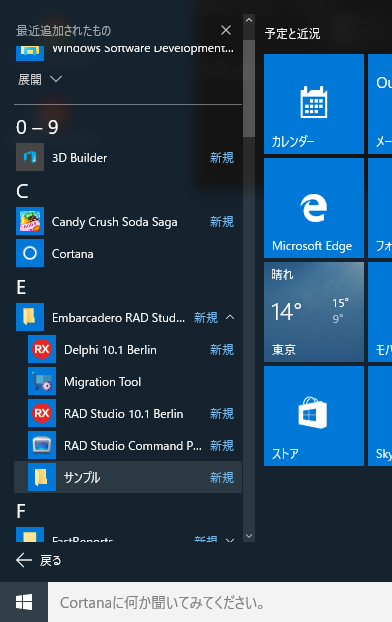Screen dimensions: 392x622
Task: Open 3D Builder app icon
Action: 30,157
